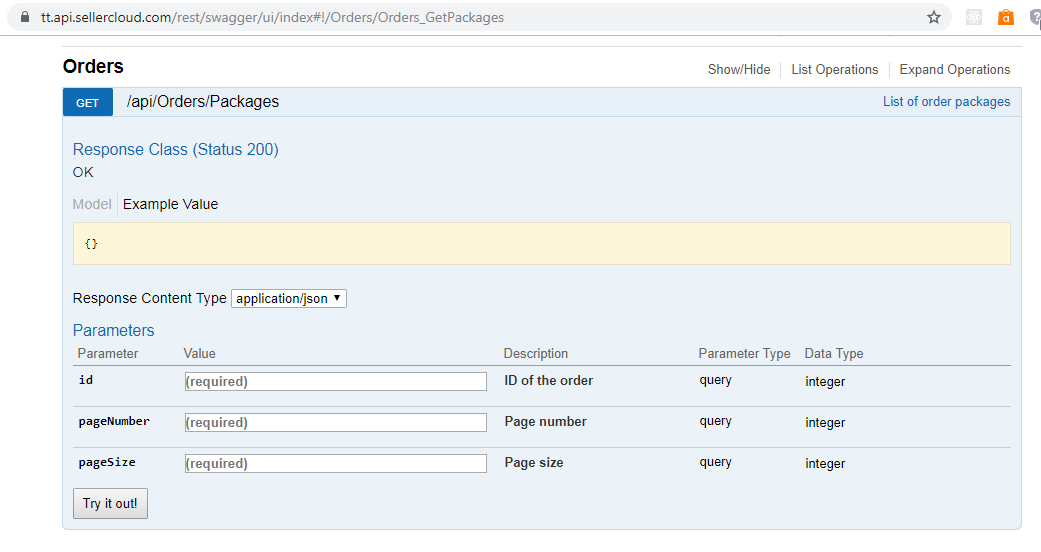This screenshot has height=552, width=1041.
Task: Click the 'pageSize' parameter name
Action: click(x=107, y=462)
